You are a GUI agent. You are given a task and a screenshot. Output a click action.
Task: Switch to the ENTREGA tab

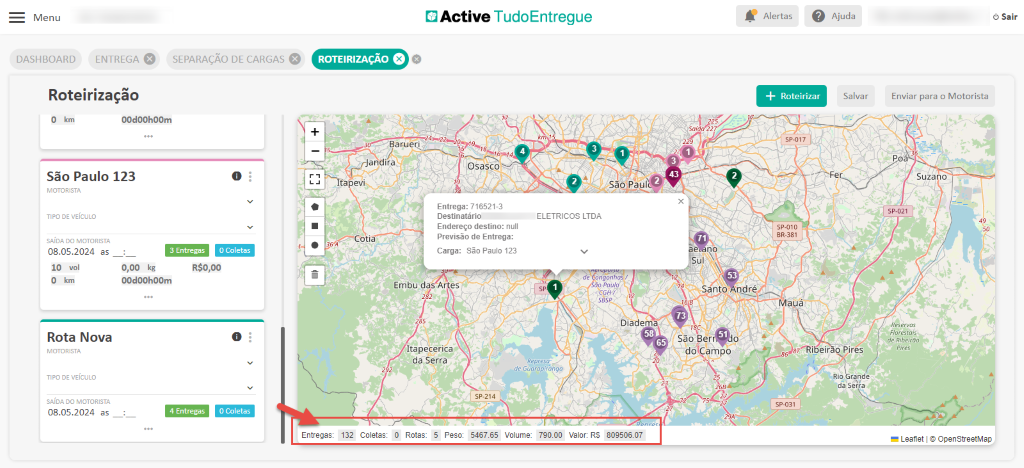point(117,59)
